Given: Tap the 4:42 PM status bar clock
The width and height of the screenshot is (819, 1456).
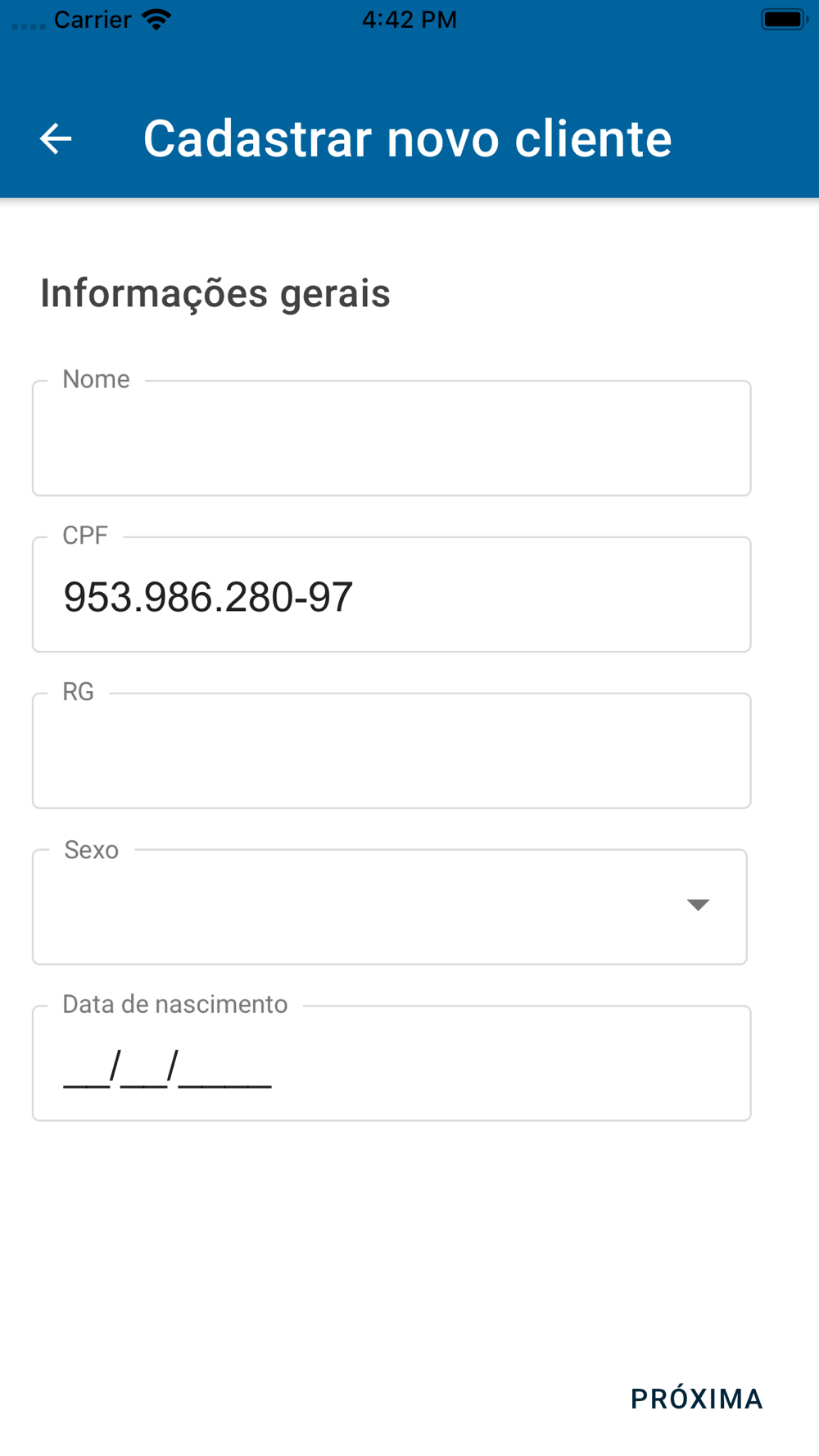Looking at the screenshot, I should 409,20.
